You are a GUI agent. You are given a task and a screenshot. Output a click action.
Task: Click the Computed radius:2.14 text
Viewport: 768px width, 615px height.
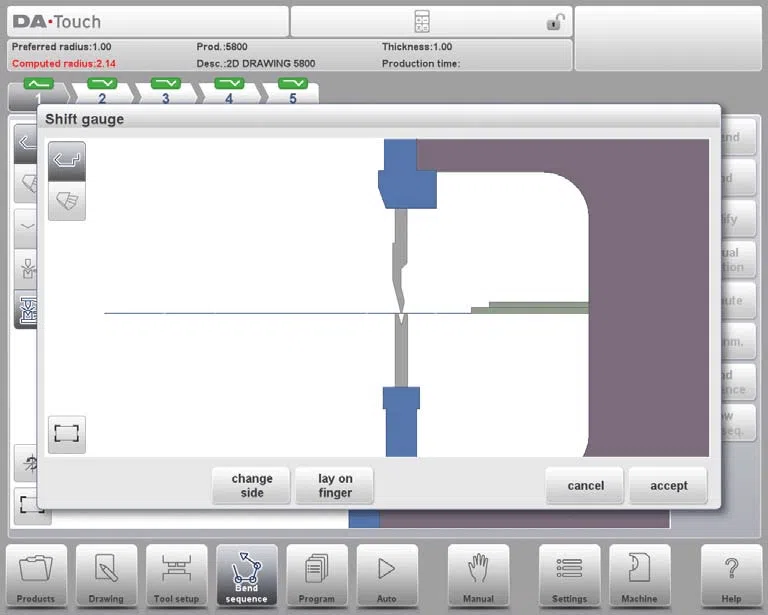point(64,64)
